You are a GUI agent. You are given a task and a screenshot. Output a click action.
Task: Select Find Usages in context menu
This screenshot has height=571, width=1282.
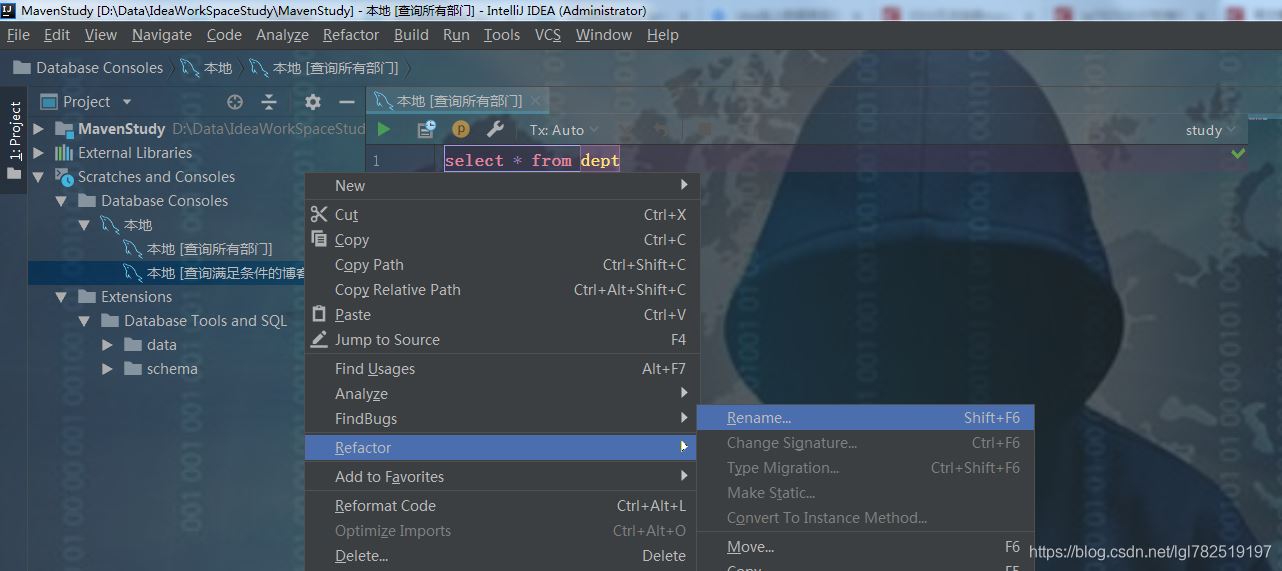[x=500, y=369]
